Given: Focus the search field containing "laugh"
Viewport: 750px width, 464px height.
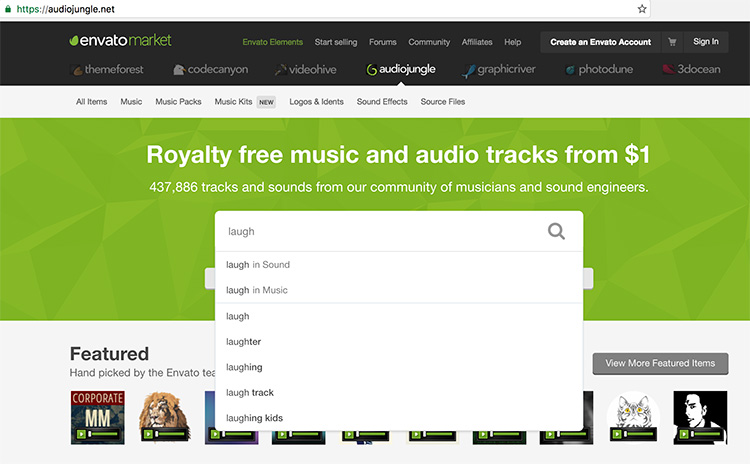Looking at the screenshot, I should (380, 231).
